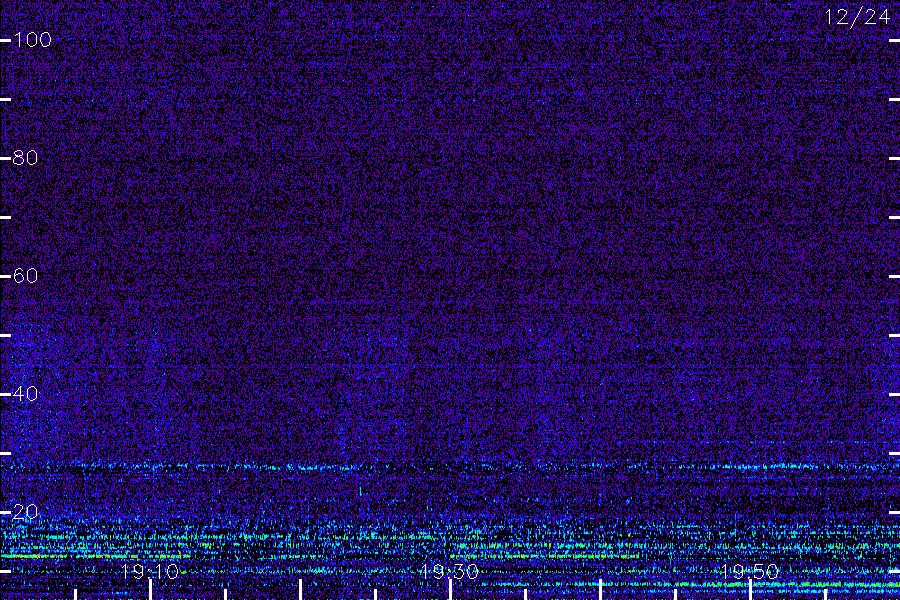Image resolution: width=900 pixels, height=600 pixels.
Task: Click the 40 frequency axis label
Action: pyautogui.click(x=25, y=394)
